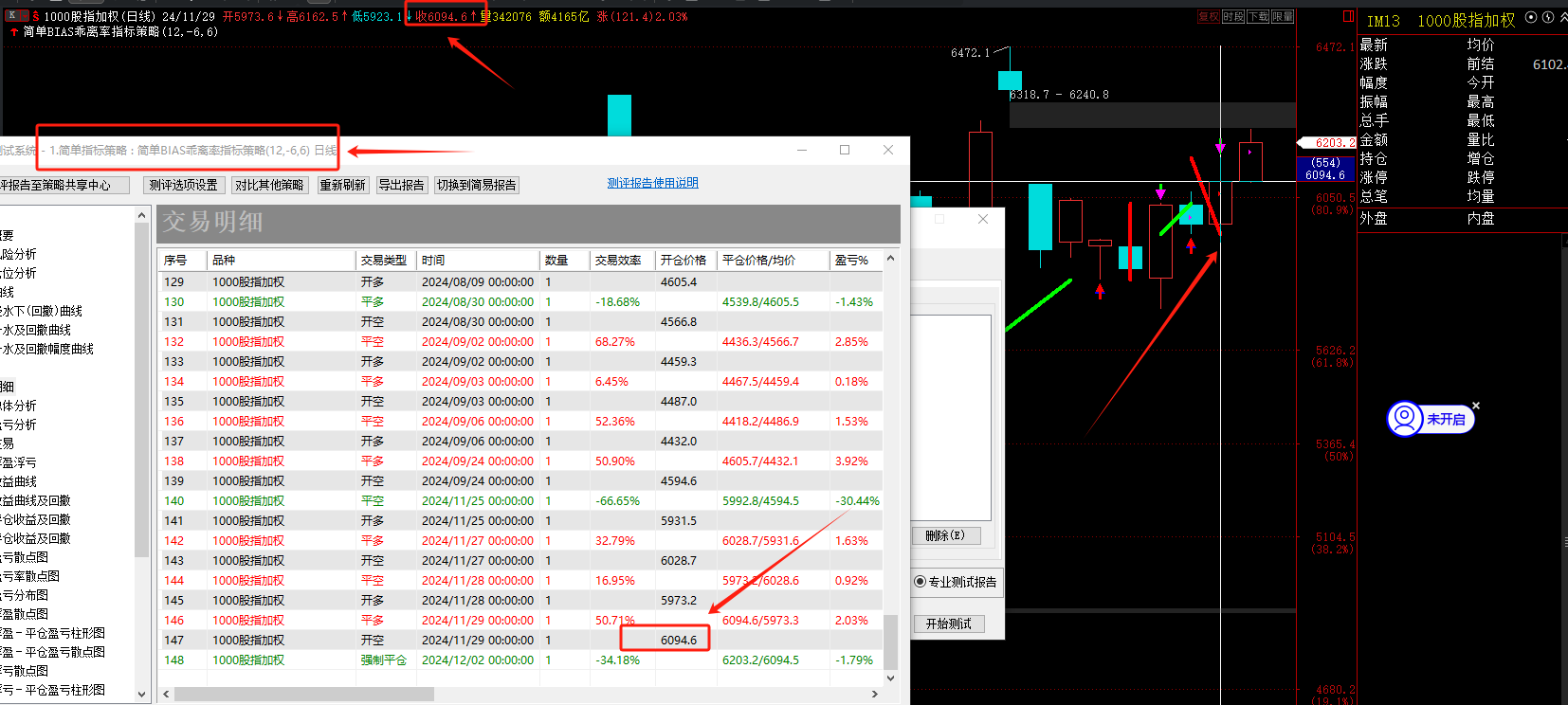Click the 开始测试 button
The width and height of the screenshot is (1568, 705).
(x=949, y=624)
